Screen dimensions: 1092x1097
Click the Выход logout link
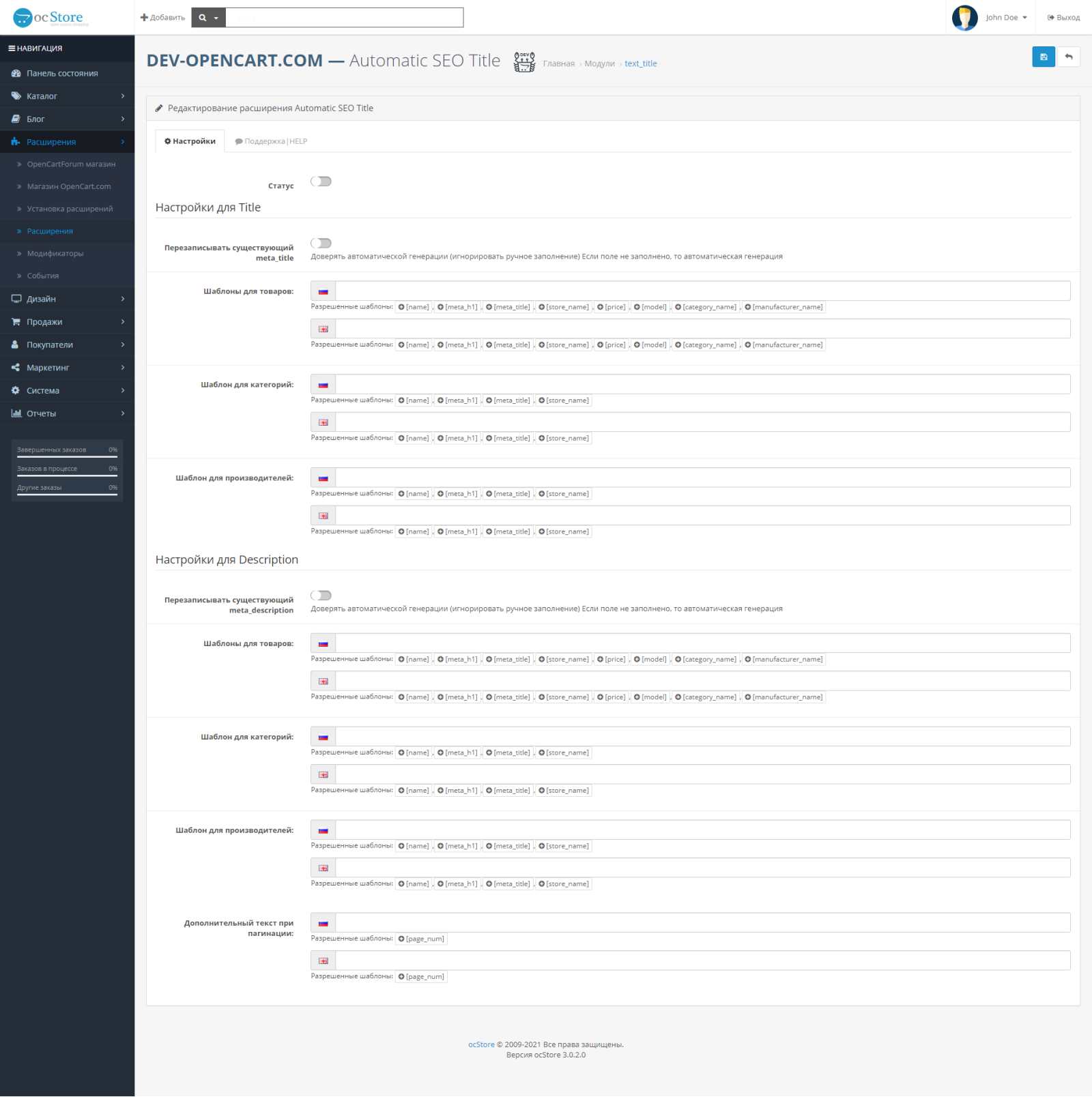1063,18
